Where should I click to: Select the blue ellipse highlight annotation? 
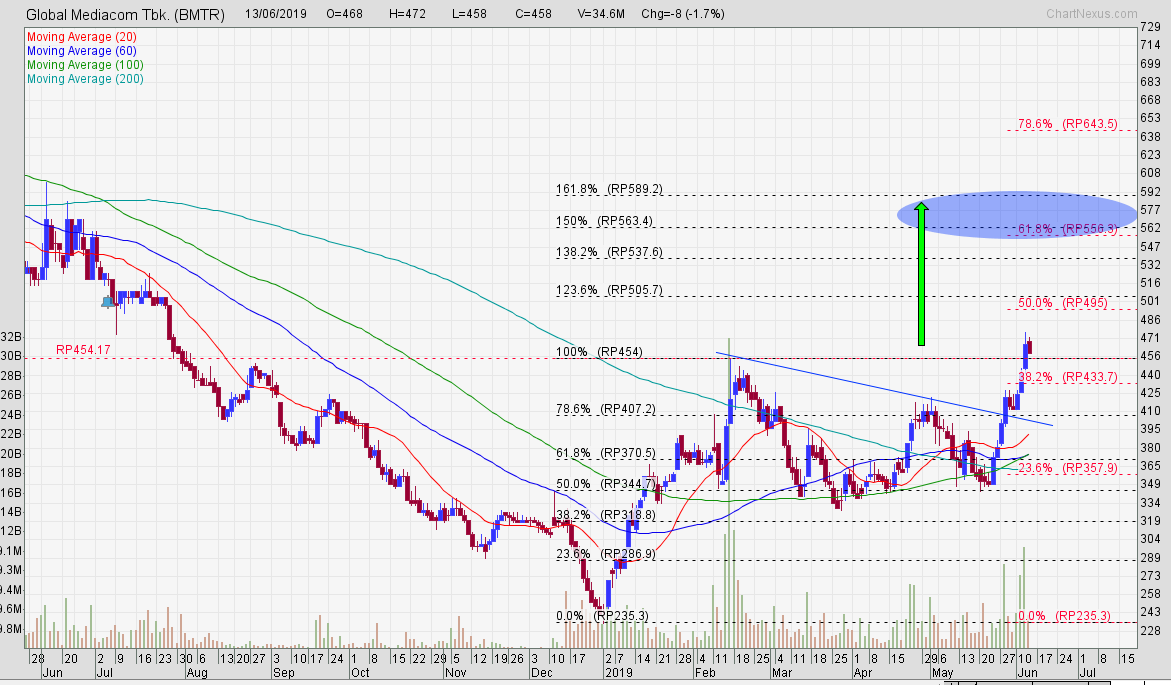click(1015, 212)
